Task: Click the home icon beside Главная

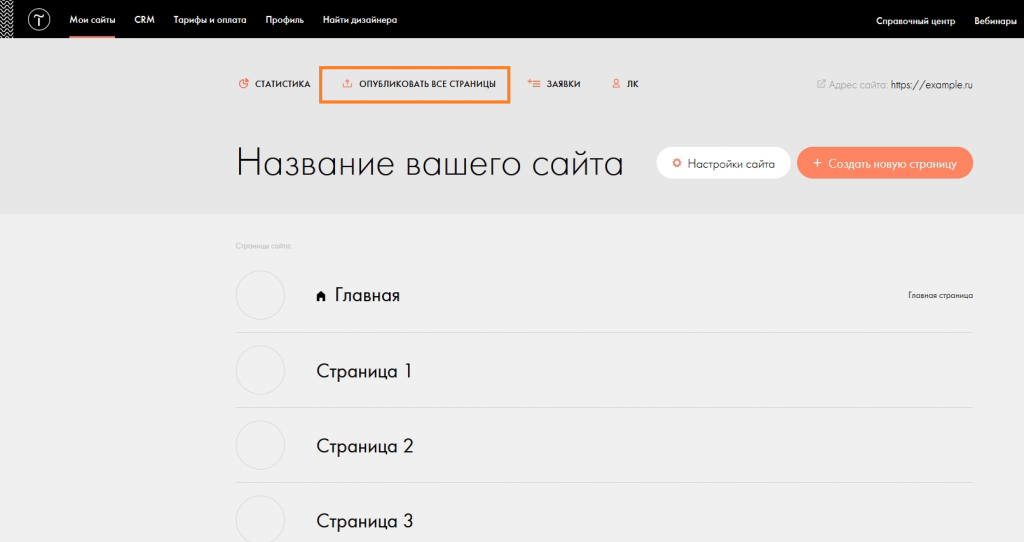Action: coord(321,296)
